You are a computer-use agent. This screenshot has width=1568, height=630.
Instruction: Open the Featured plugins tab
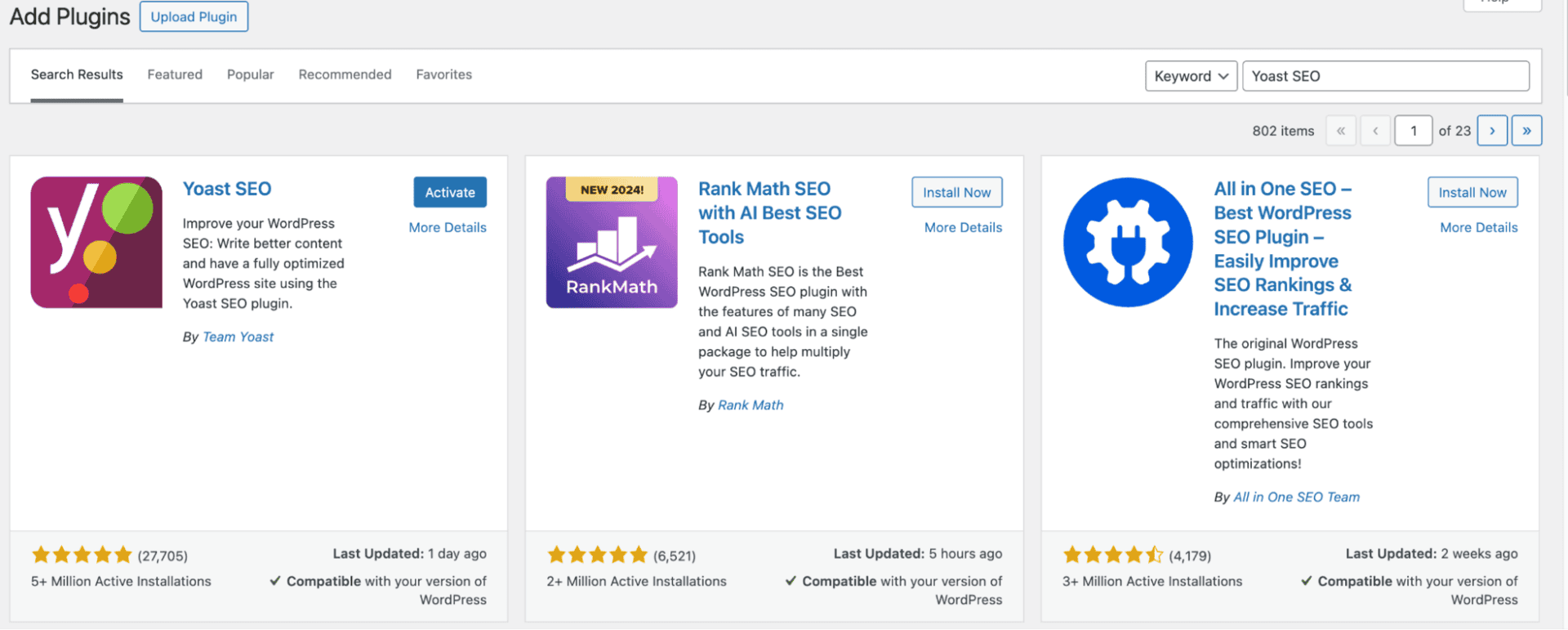[x=175, y=74]
